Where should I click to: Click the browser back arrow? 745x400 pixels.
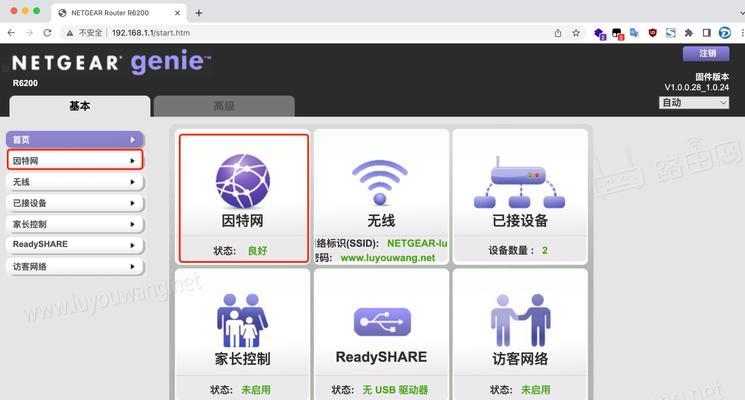click(x=11, y=33)
